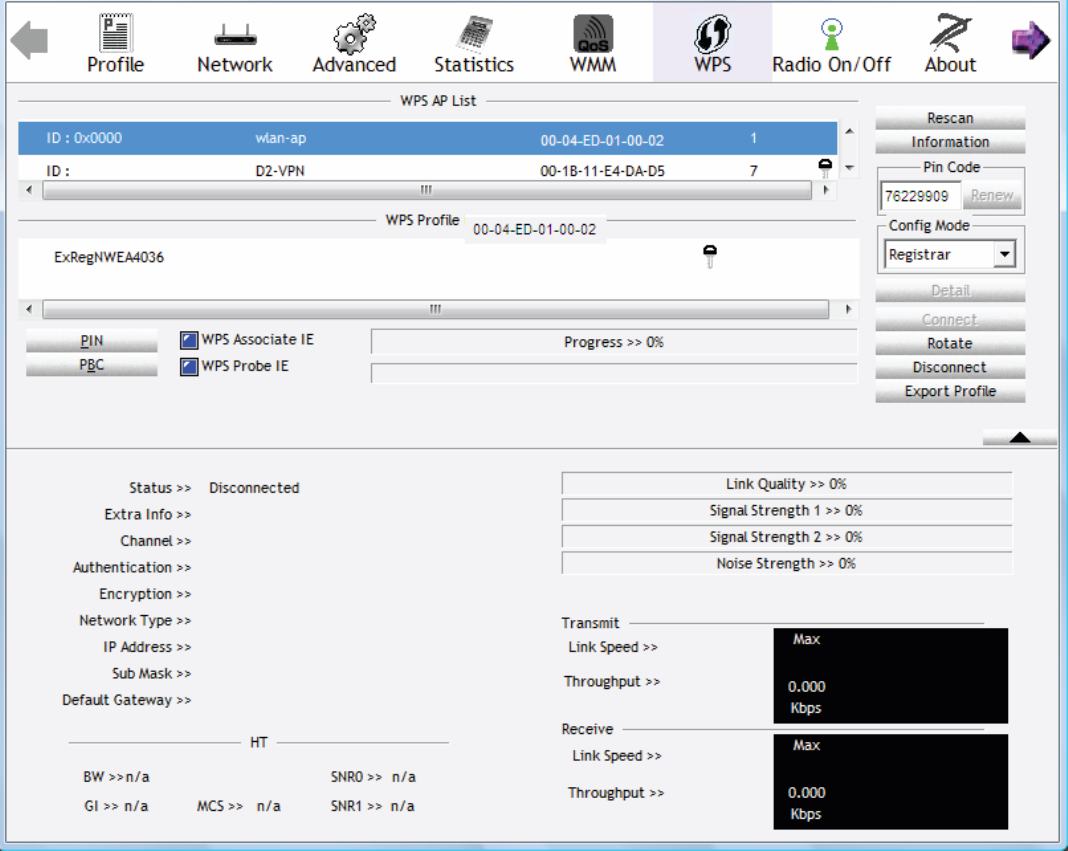Viewport: 1068px width, 851px height.
Task: Open the About icon
Action: 951,33
